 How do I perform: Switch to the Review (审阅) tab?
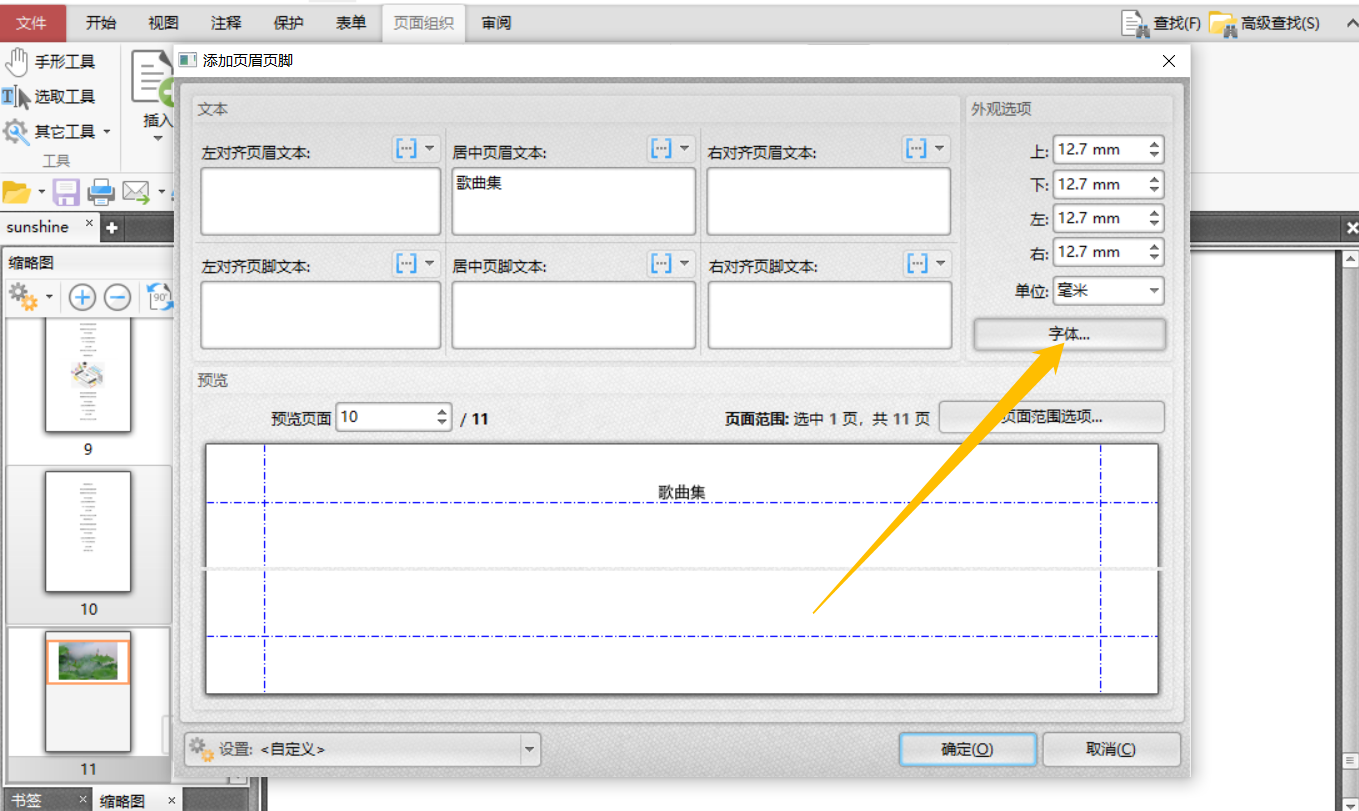pyautogui.click(x=496, y=22)
